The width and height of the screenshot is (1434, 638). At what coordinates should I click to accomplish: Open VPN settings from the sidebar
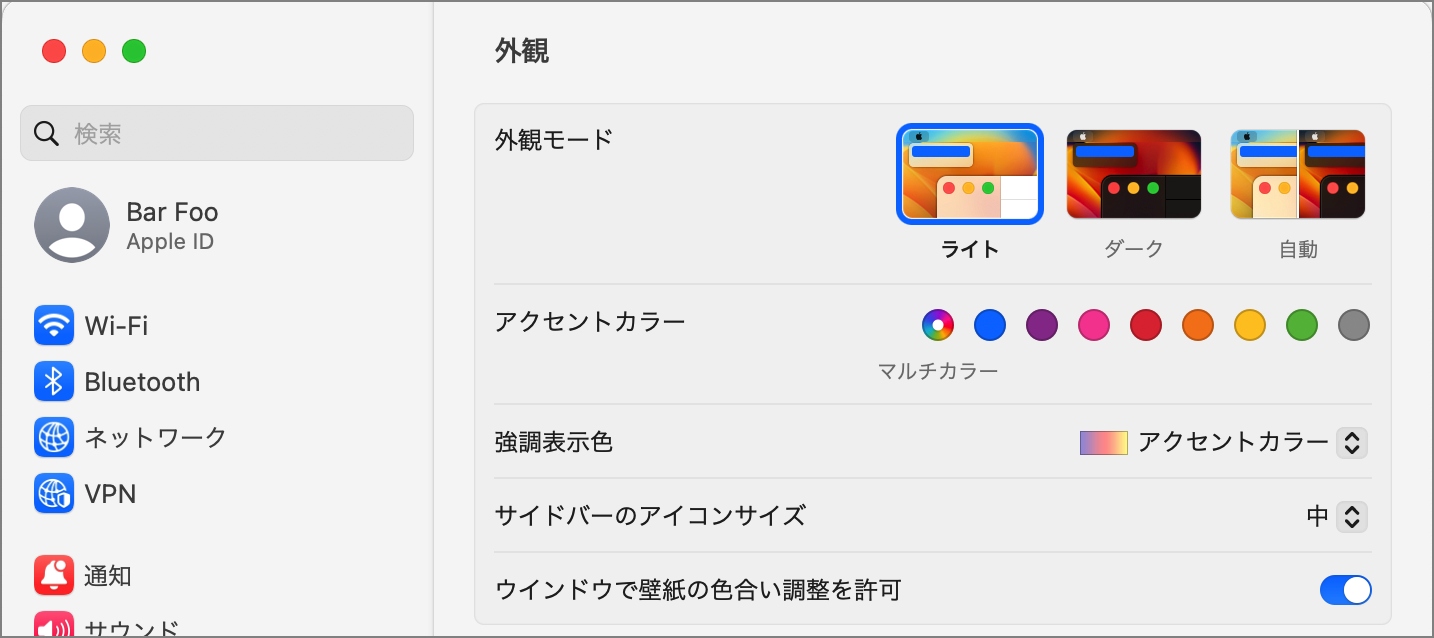click(x=110, y=493)
